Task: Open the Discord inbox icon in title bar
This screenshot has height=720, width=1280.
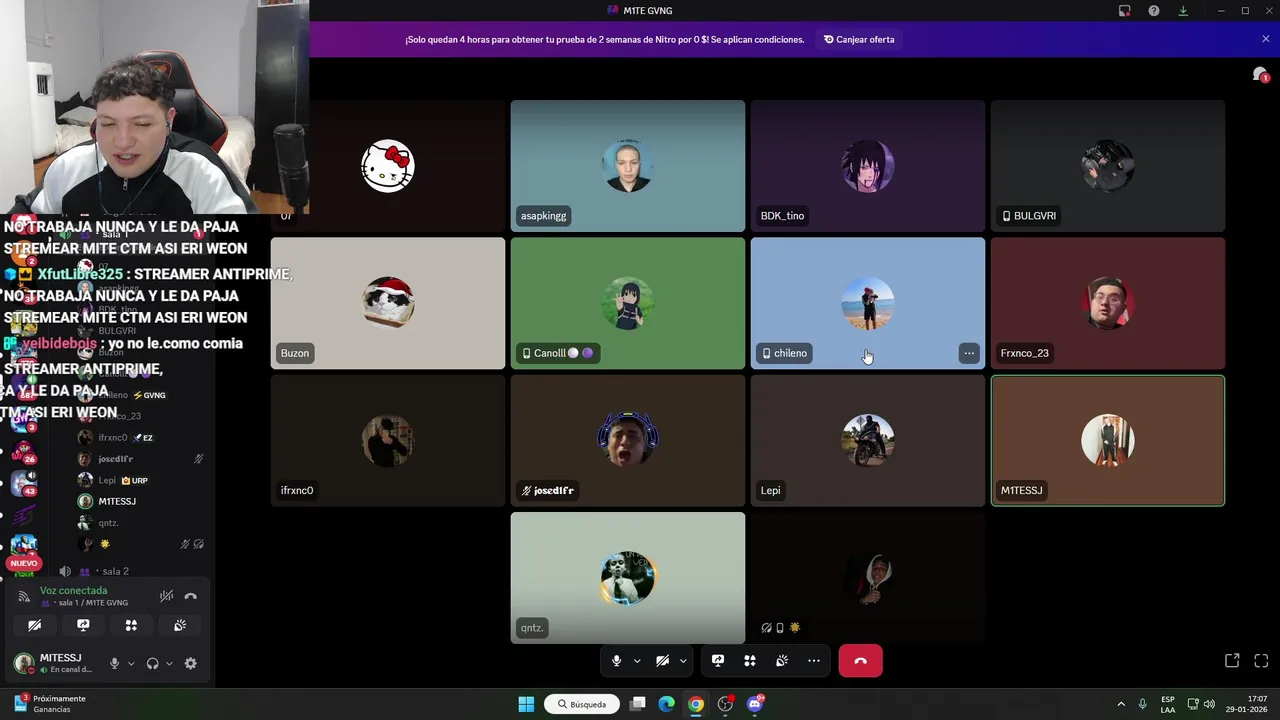Action: click(x=1125, y=11)
